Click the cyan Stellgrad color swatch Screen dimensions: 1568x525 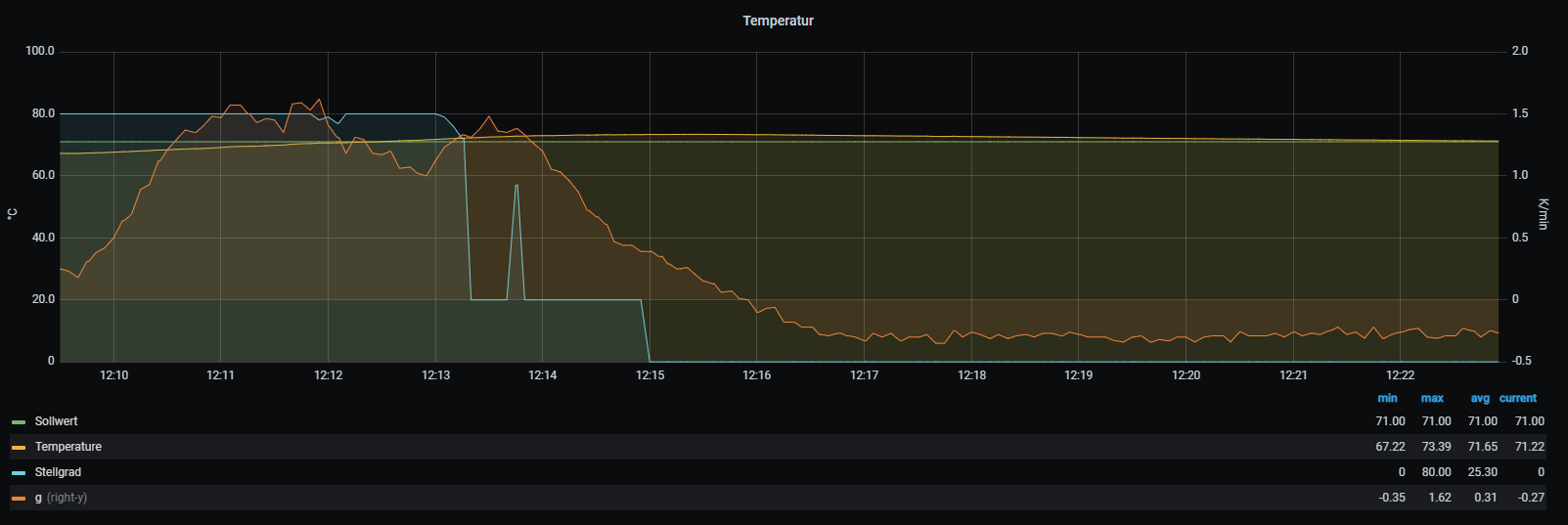[x=19, y=473]
